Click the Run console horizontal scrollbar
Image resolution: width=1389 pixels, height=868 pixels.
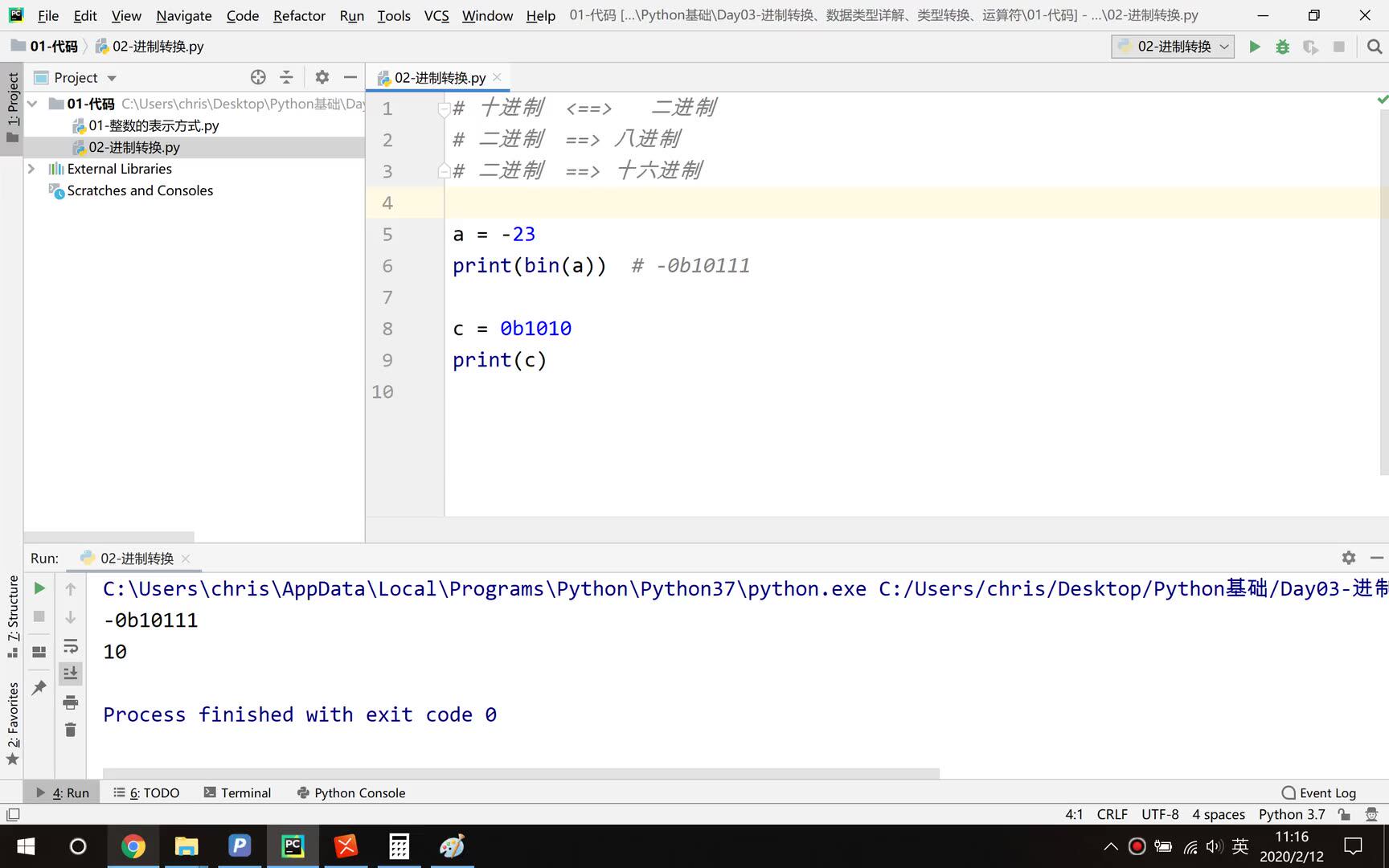click(521, 773)
